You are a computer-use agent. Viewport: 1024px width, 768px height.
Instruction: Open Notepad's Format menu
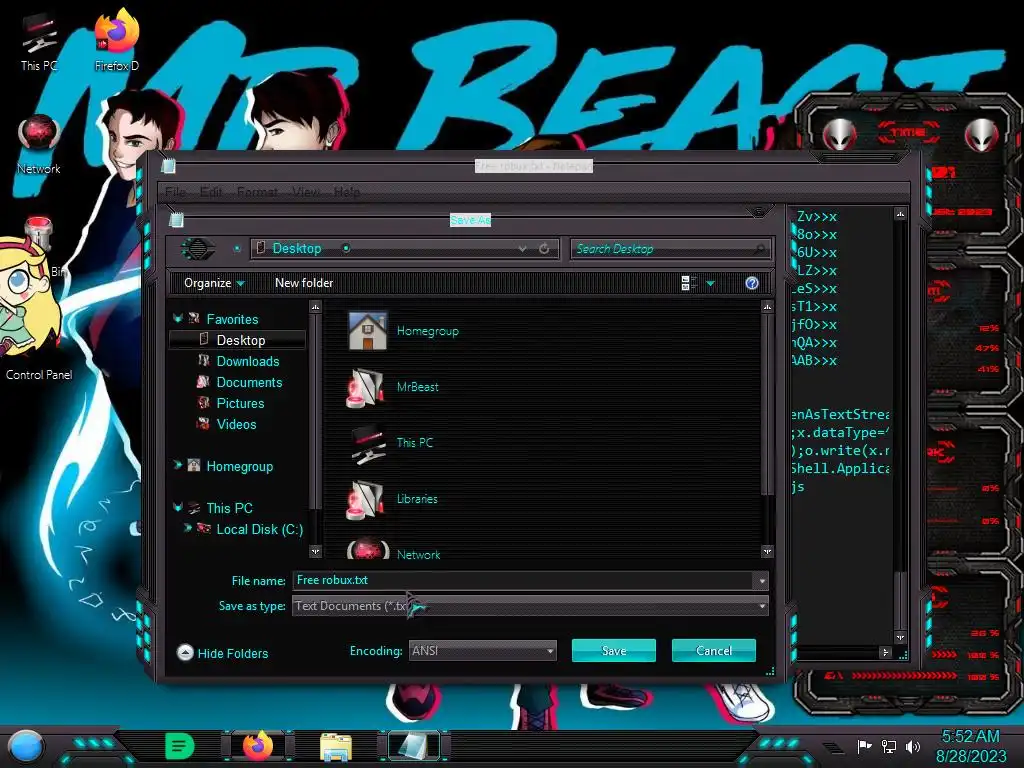click(x=257, y=192)
